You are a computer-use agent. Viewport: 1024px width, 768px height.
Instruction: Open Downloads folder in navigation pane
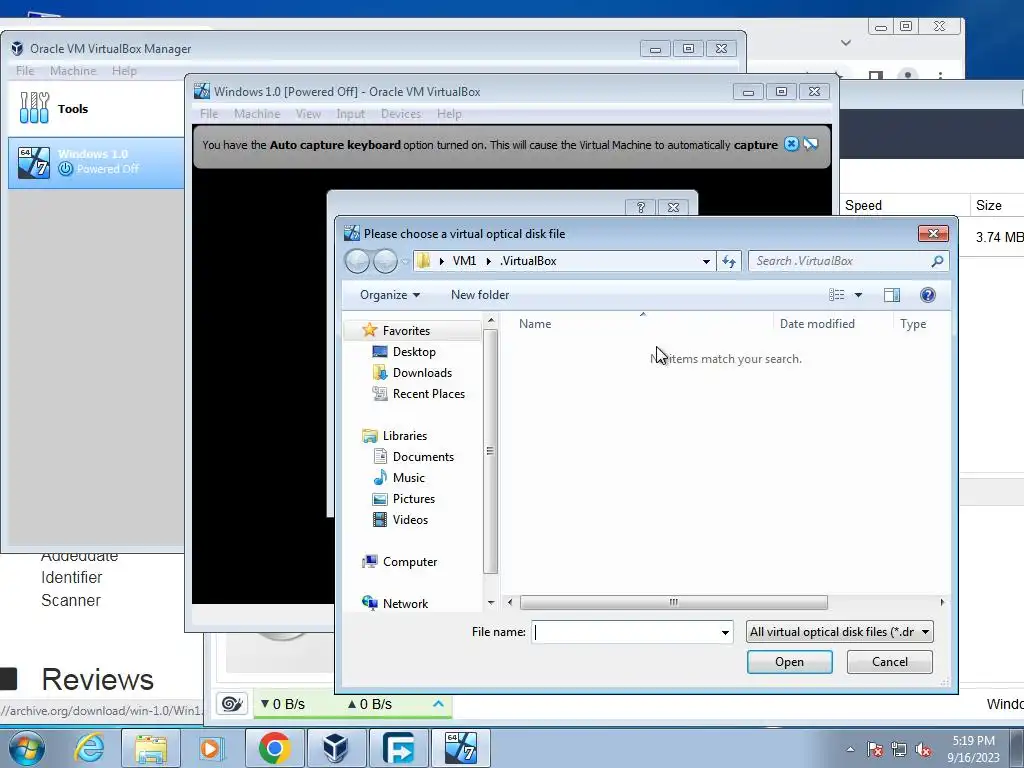422,372
